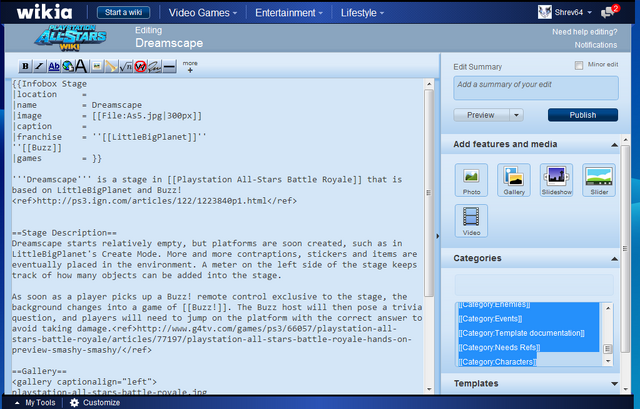The image size is (640, 409).
Task: Add a Slideshow feature
Action: [x=556, y=180]
